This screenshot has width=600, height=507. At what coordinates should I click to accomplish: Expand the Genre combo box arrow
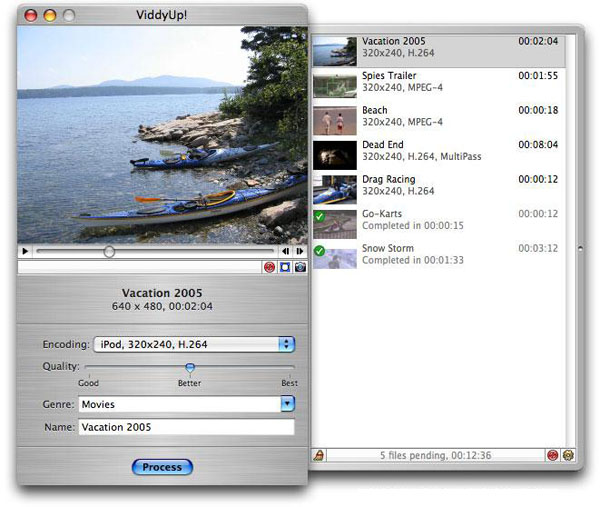tap(288, 404)
